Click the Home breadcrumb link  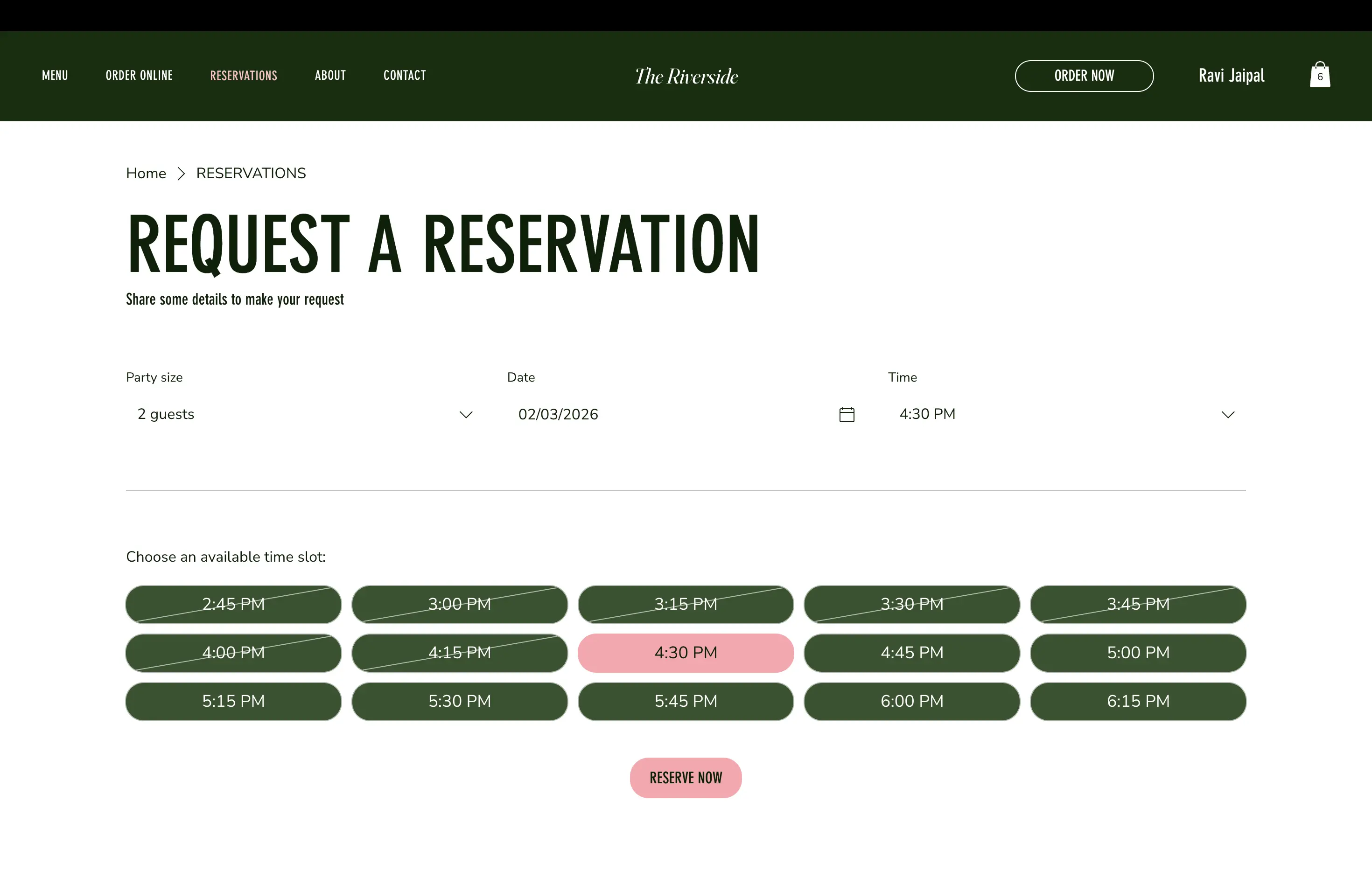coord(146,174)
